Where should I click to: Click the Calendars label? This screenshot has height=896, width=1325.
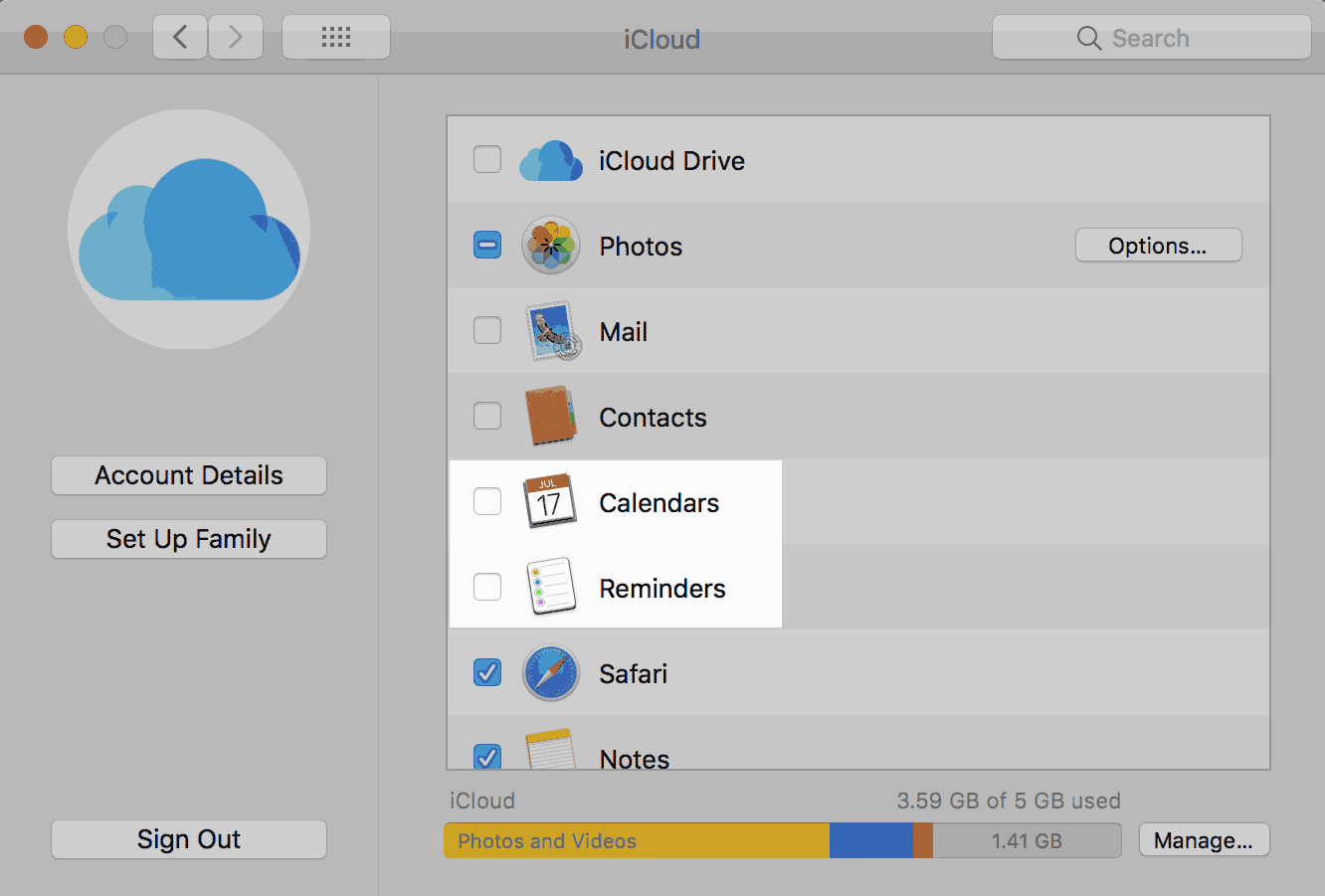(x=659, y=503)
